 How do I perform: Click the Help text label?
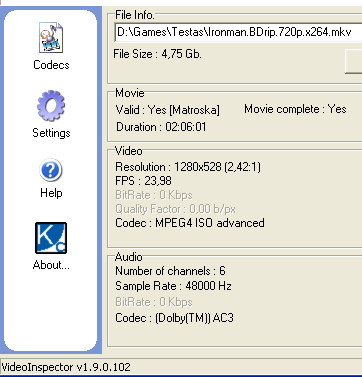click(51, 193)
